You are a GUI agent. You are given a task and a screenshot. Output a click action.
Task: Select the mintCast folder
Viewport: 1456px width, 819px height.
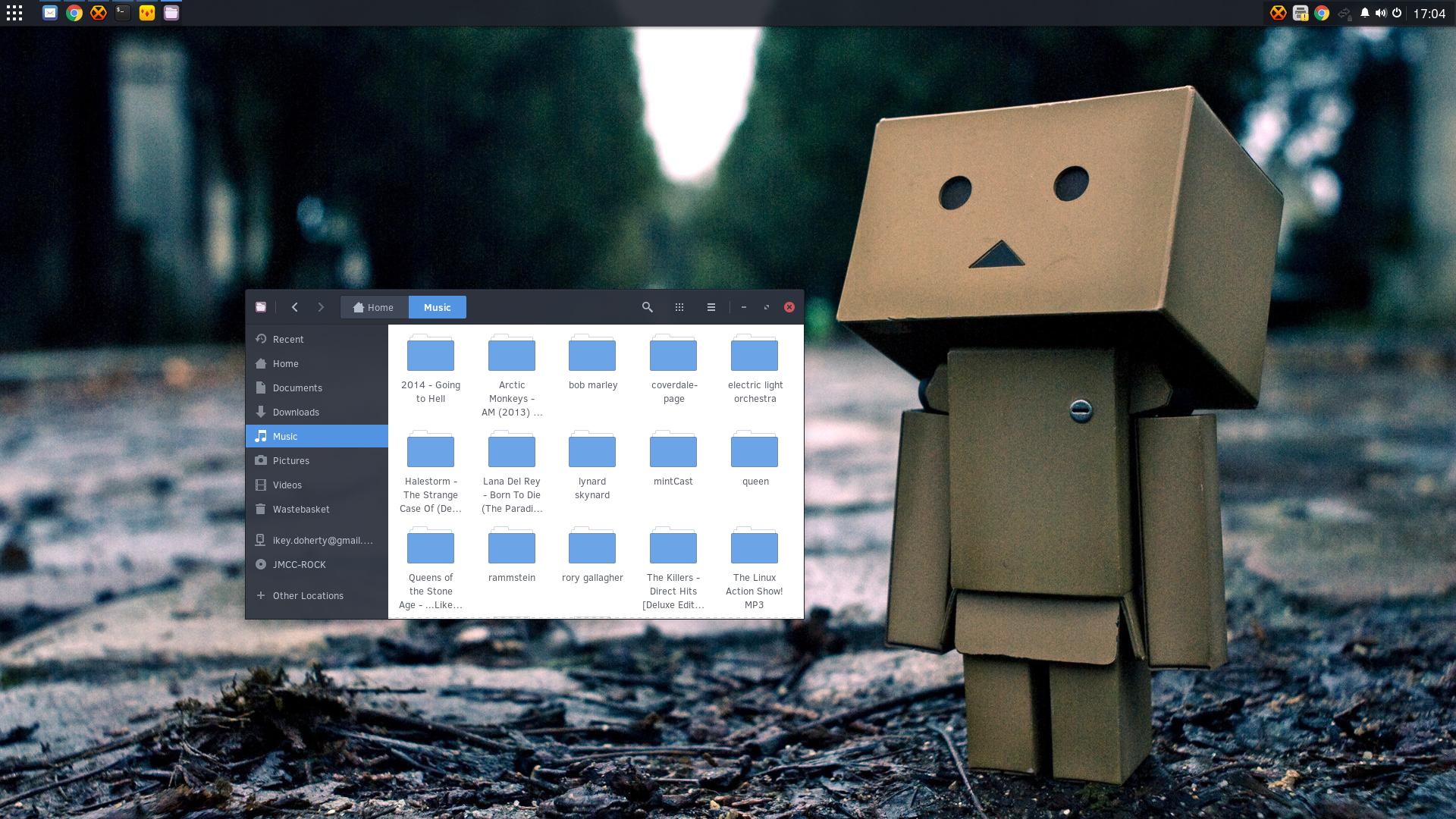pos(673,459)
